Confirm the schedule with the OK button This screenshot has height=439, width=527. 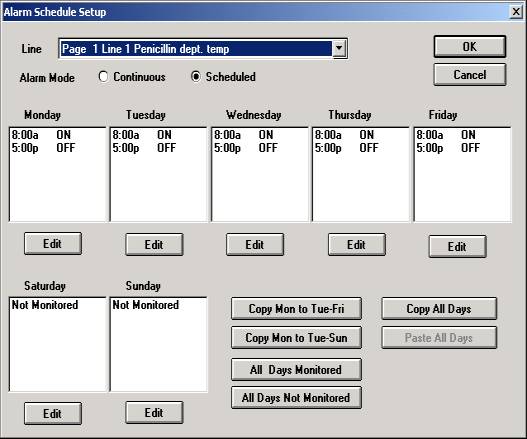tap(470, 46)
